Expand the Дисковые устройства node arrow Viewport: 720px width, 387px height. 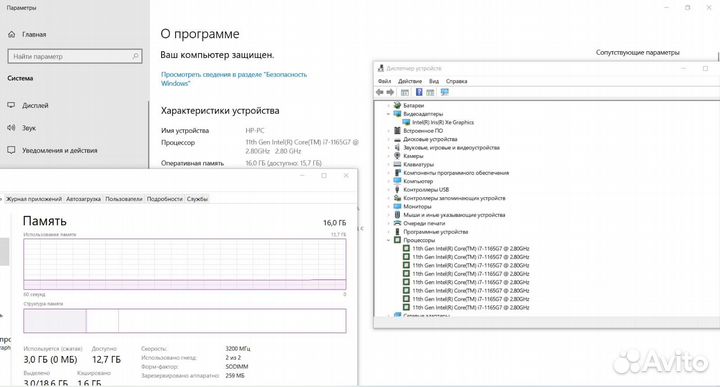coord(388,139)
